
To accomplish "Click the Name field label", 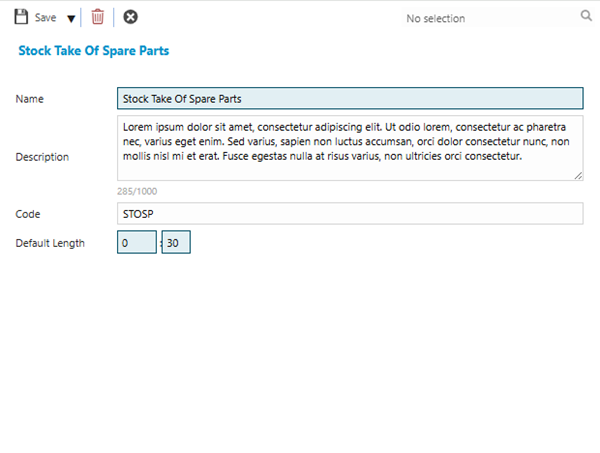I will click(x=30, y=99).
